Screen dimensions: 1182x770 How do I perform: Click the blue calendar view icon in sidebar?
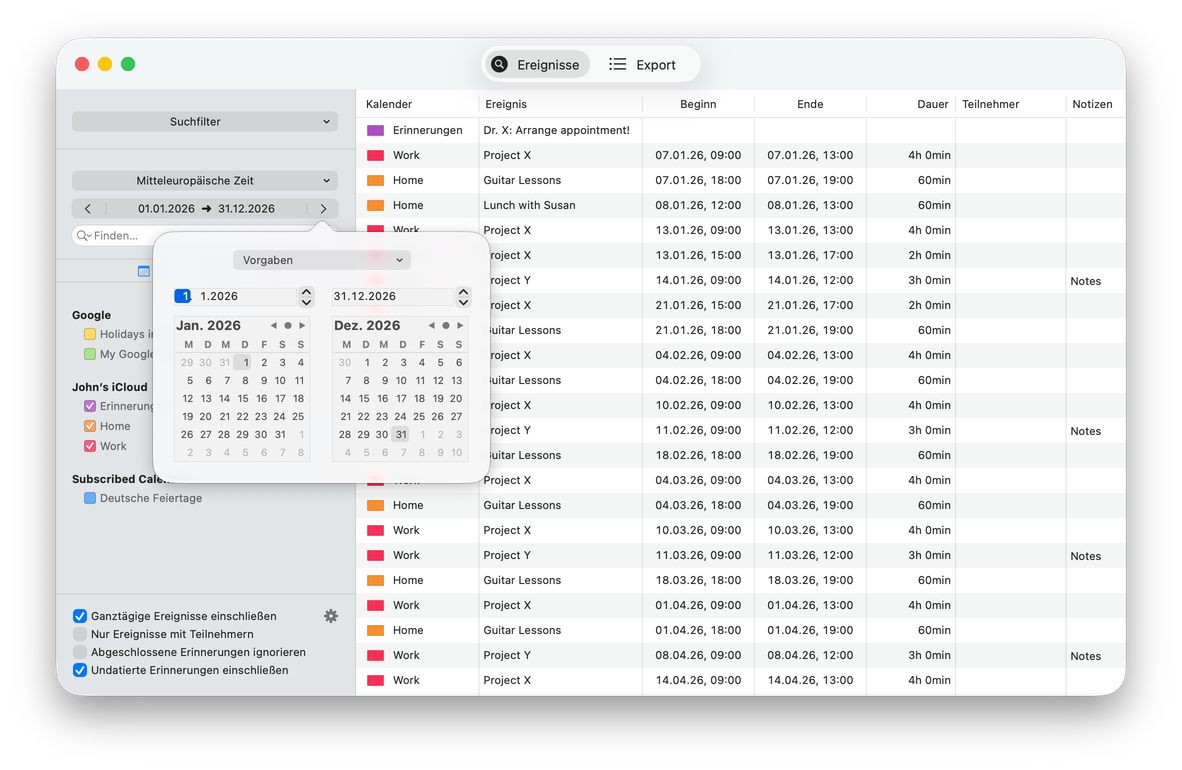pos(143,271)
